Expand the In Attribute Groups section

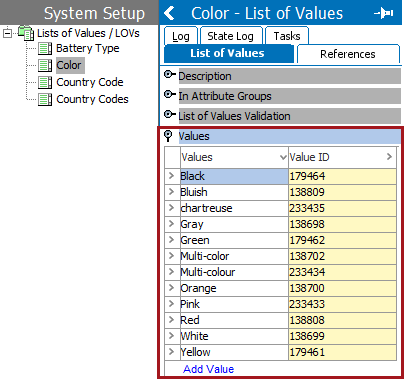(x=169, y=95)
